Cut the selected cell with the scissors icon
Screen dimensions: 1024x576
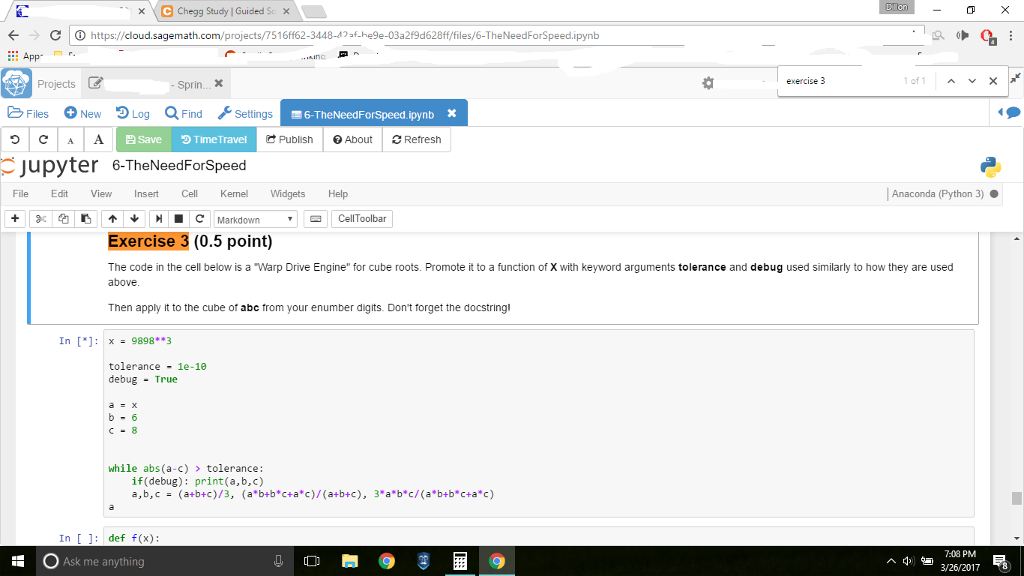[40, 218]
